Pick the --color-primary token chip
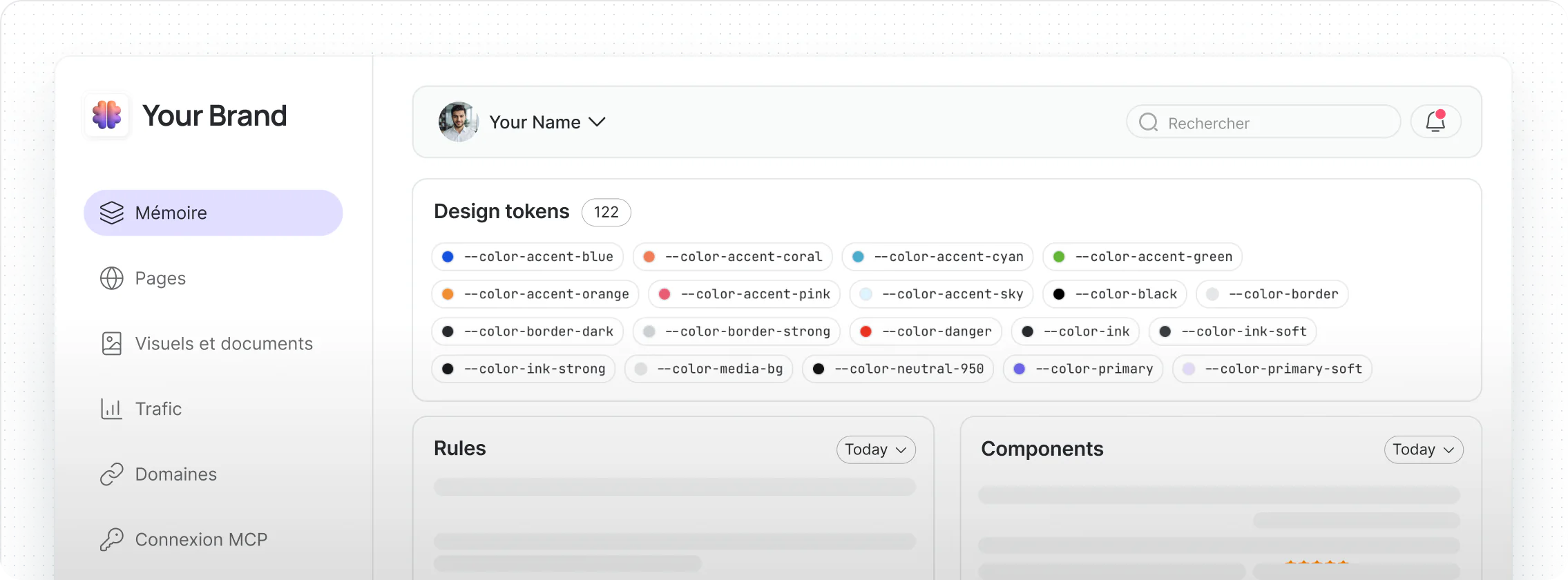Viewport: 1568px width, 580px height. (1083, 369)
